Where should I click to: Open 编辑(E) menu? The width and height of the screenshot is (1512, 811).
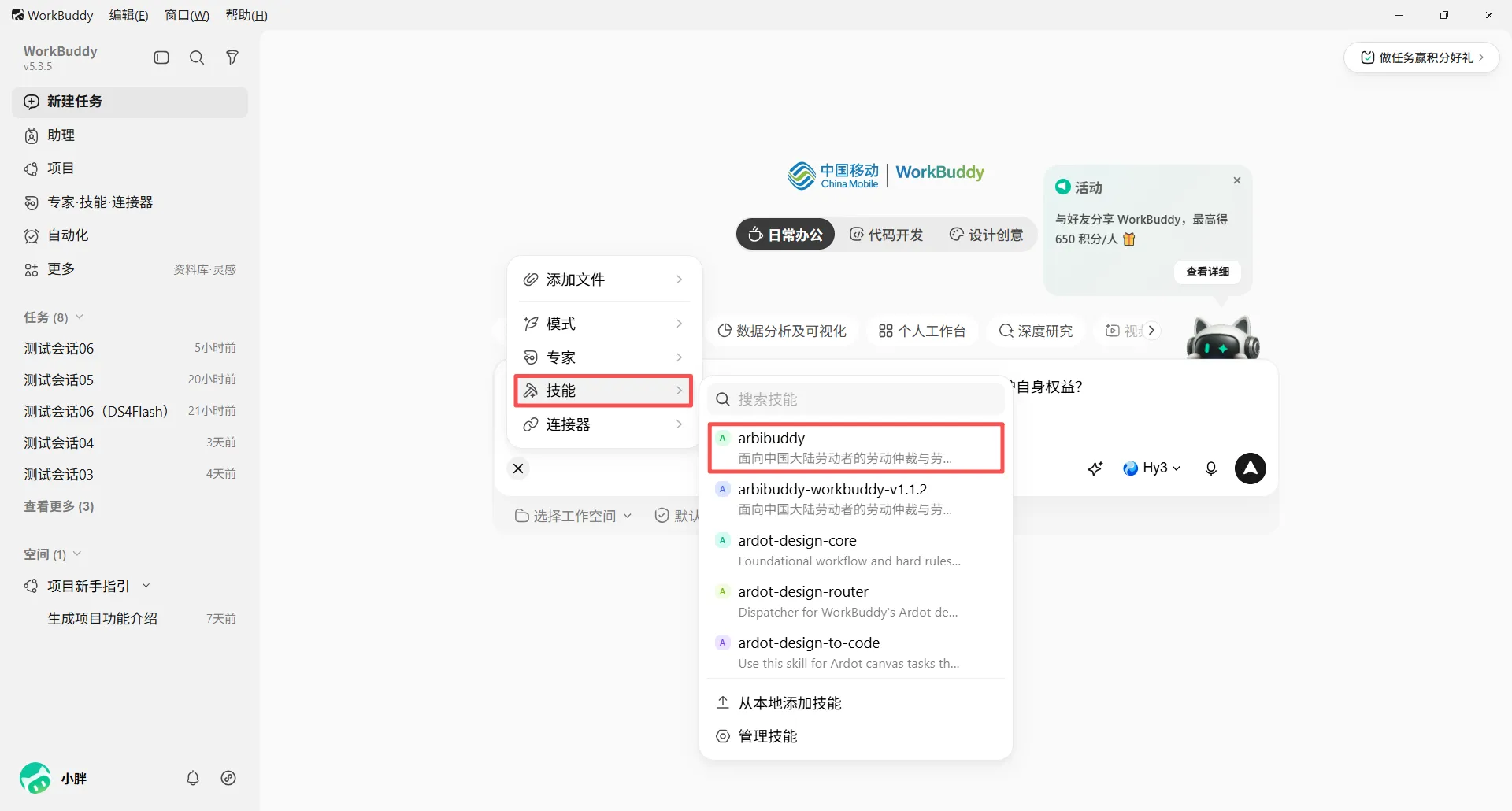128,15
